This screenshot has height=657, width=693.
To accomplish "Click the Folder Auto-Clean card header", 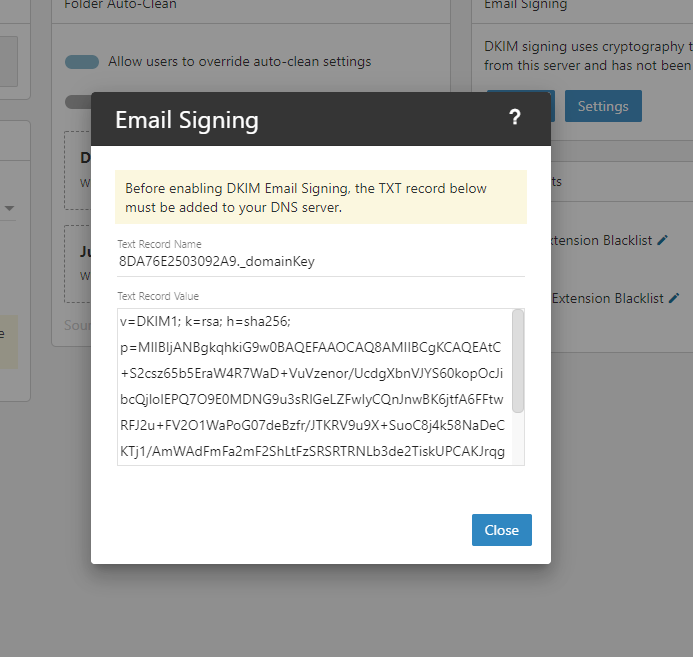I will coord(120,5).
